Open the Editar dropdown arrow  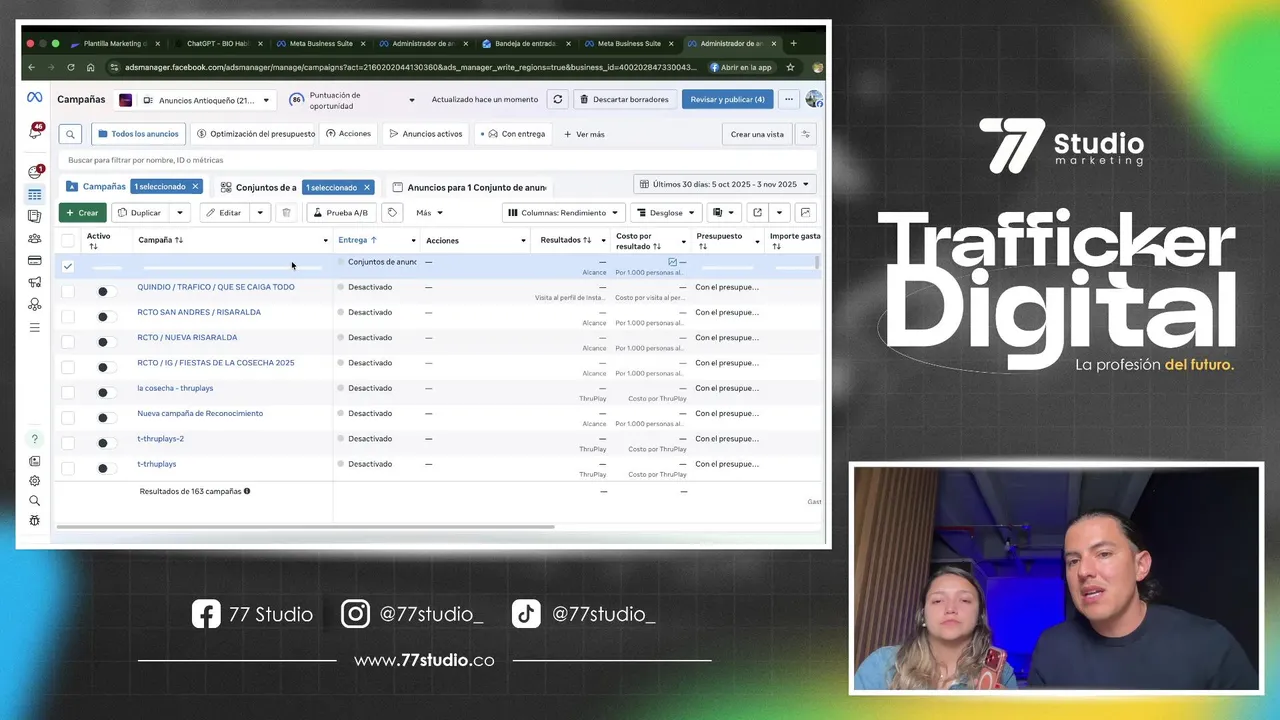pyautogui.click(x=259, y=213)
